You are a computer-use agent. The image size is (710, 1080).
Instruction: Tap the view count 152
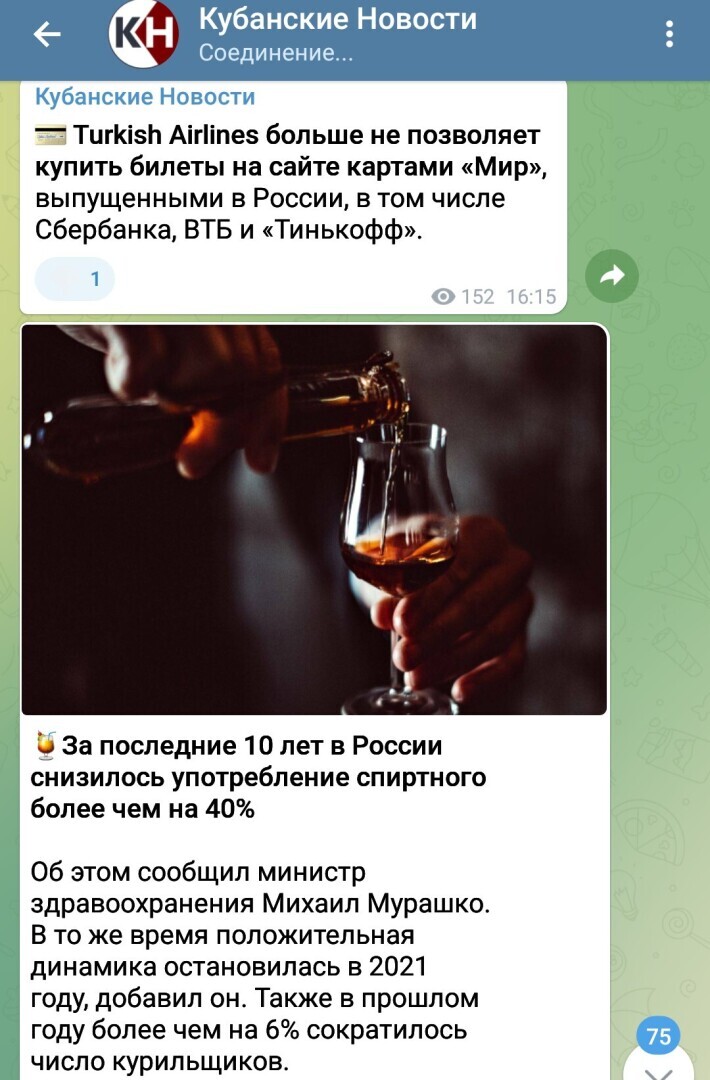478,297
